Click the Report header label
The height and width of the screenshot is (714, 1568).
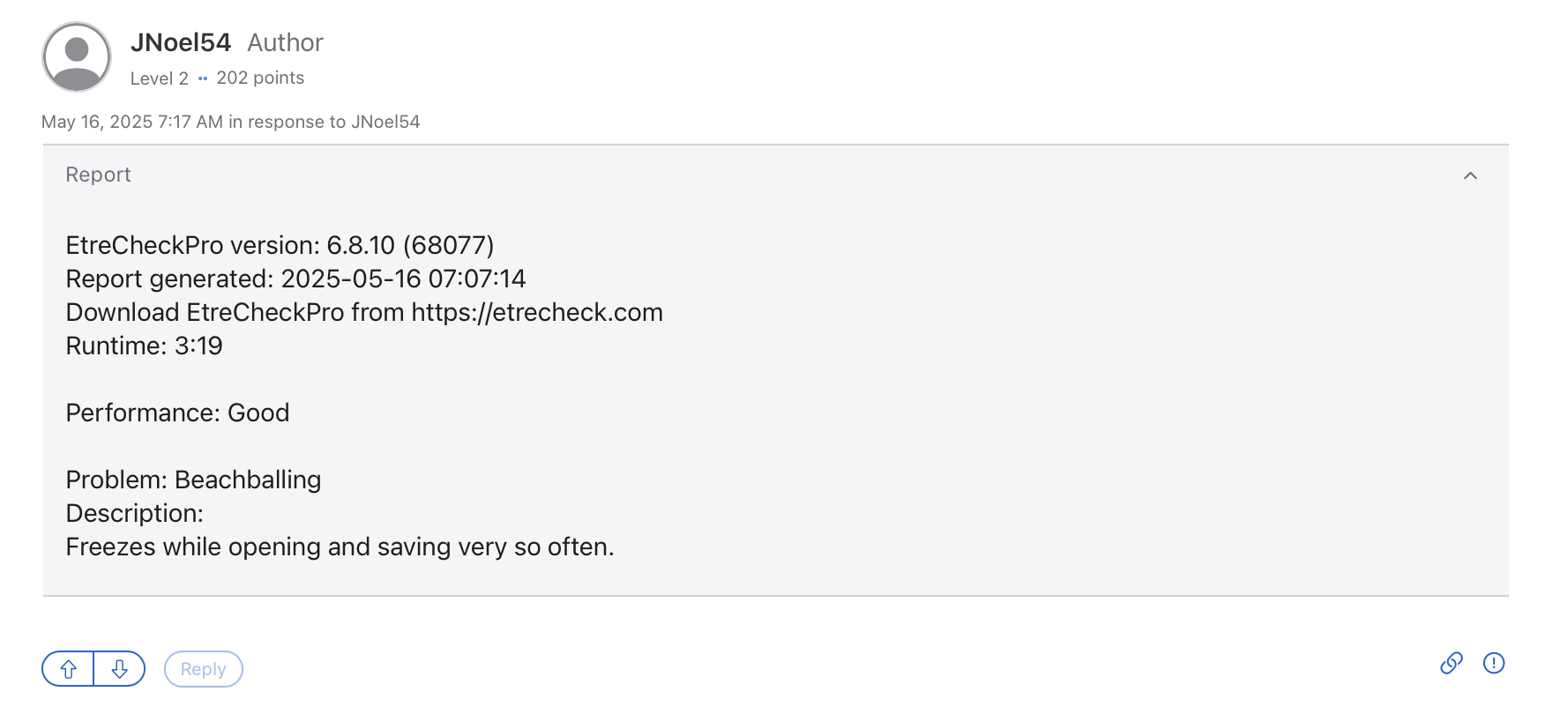pyautogui.click(x=98, y=175)
